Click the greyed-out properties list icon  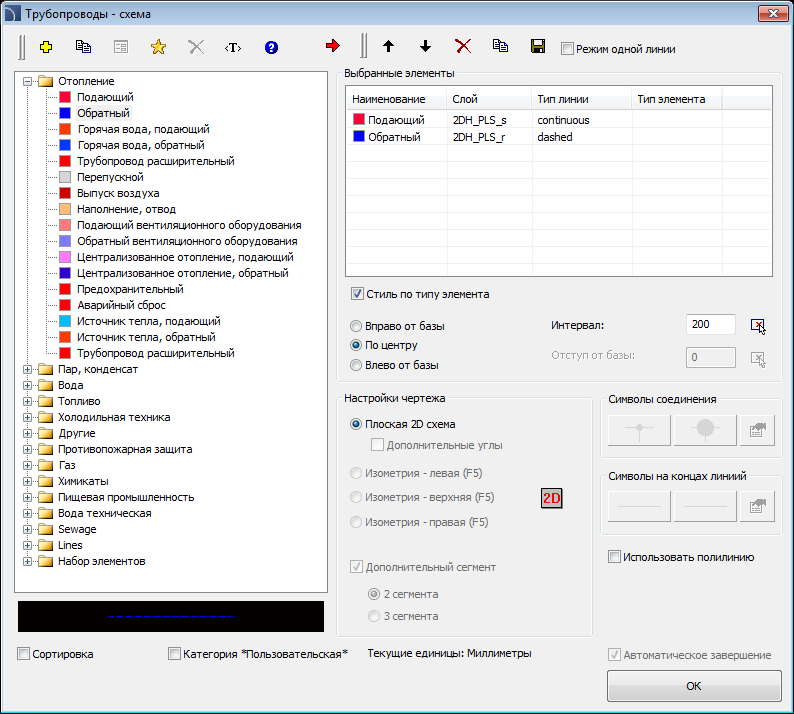121,47
